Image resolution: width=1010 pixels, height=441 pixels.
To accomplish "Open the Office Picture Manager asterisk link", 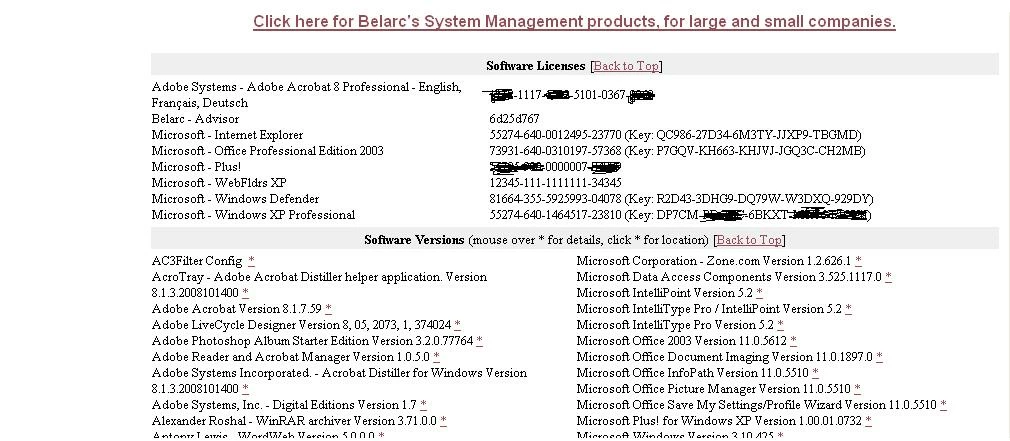I will coord(857,389).
